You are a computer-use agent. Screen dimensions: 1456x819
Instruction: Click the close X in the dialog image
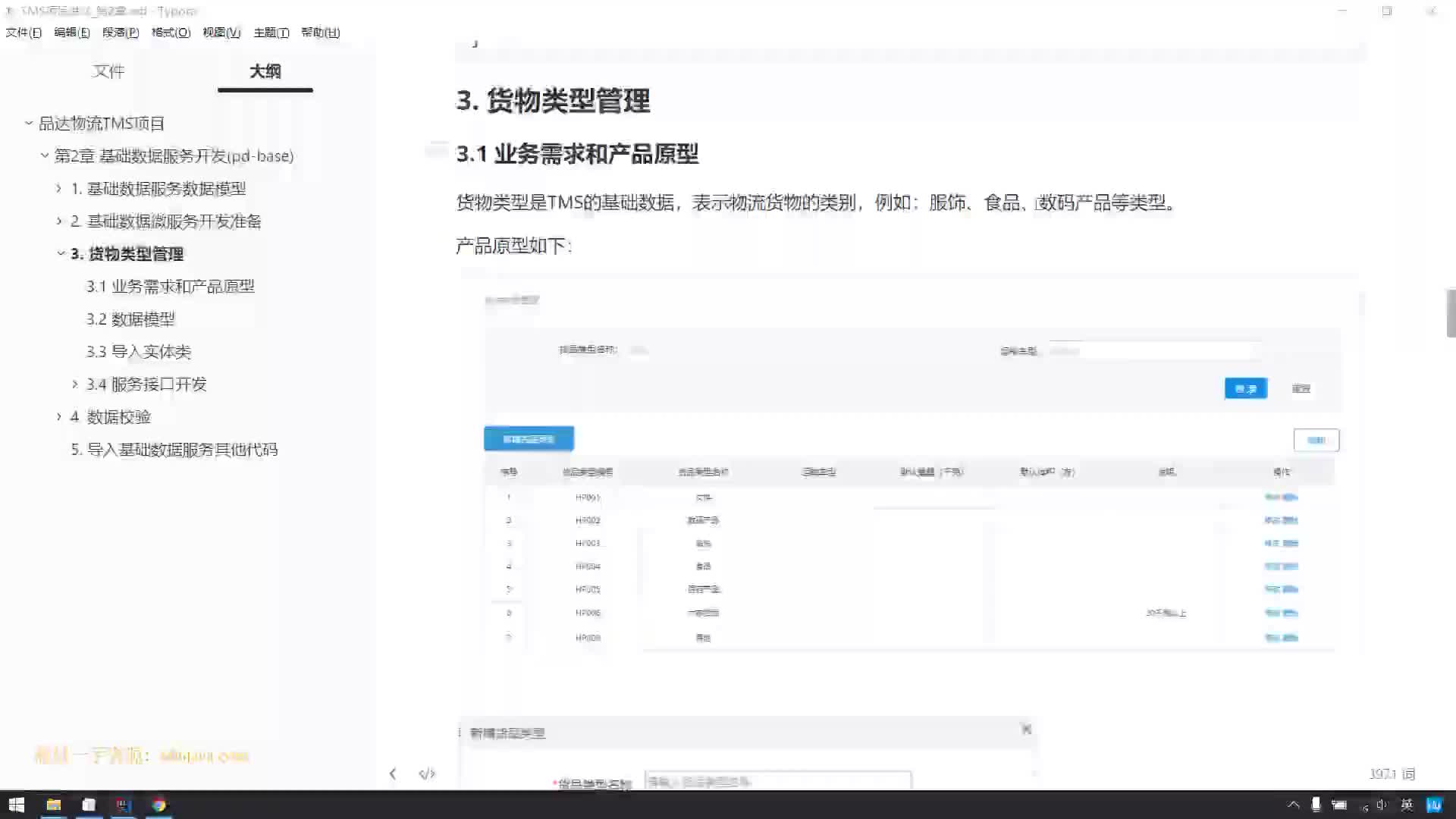coord(1026,729)
